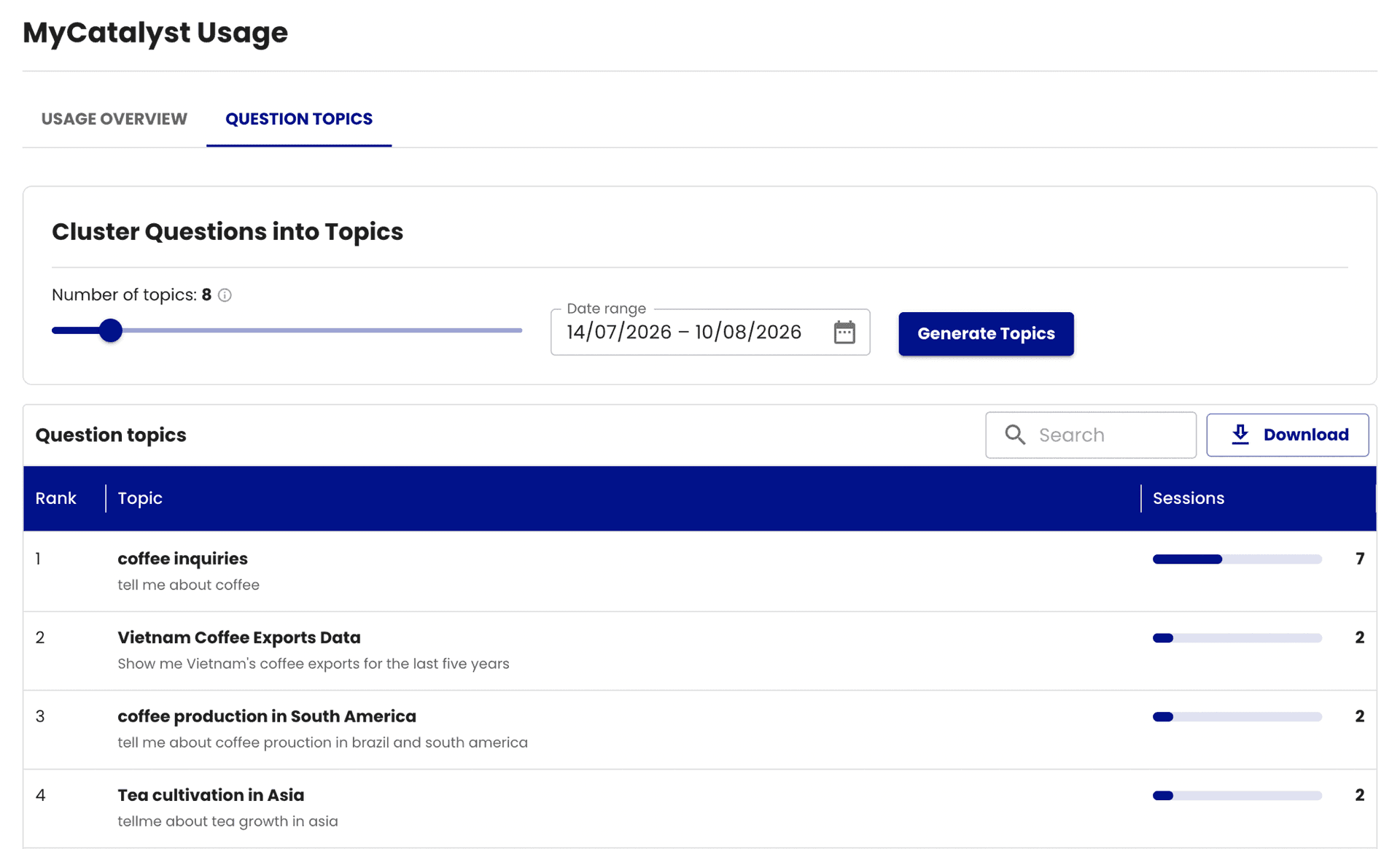The height and width of the screenshot is (849, 1400).
Task: Click the sessions bar for Tea cultivation in Asia
Action: click(x=1237, y=796)
